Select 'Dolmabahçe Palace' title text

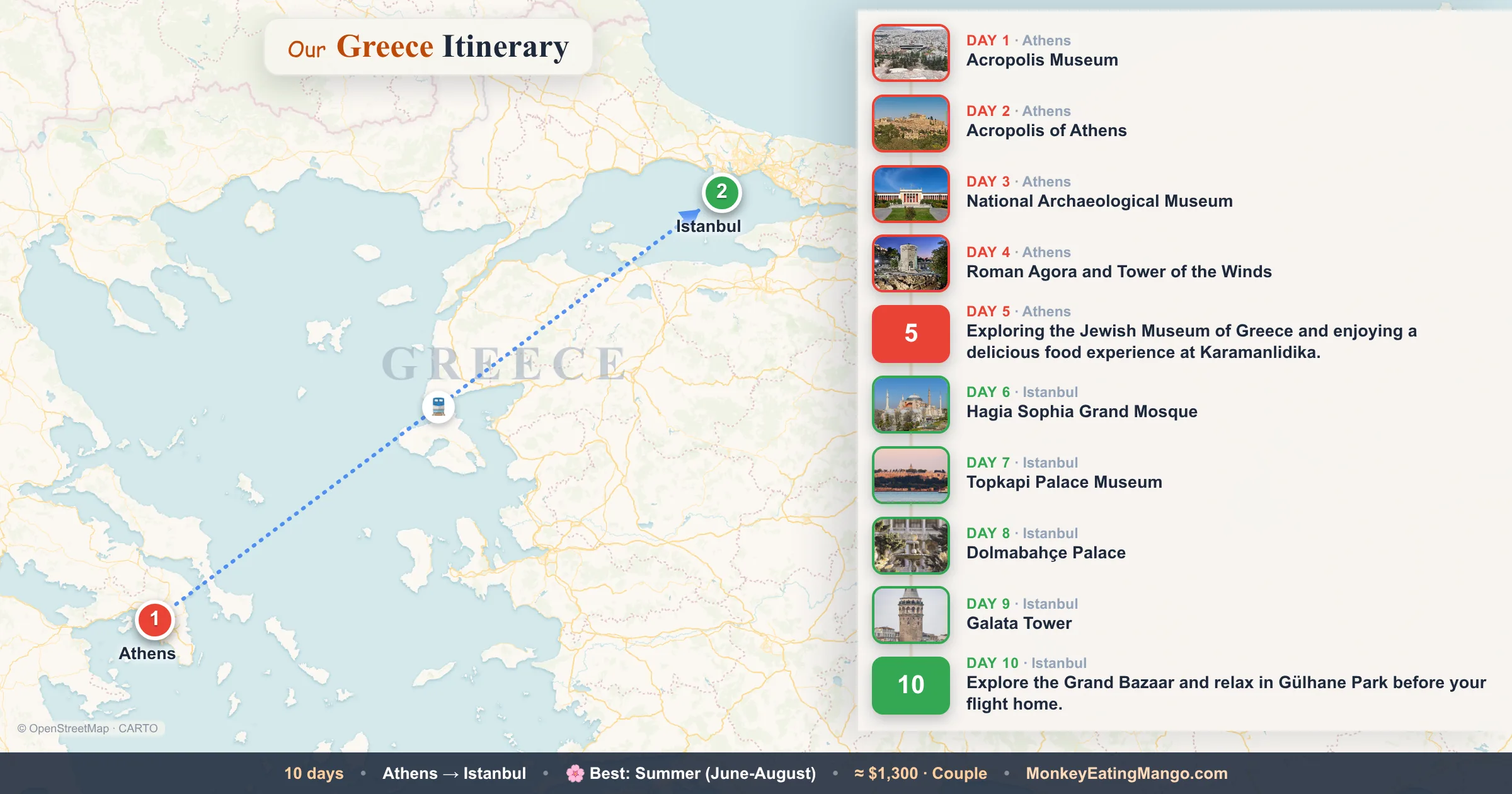[x=1046, y=553]
